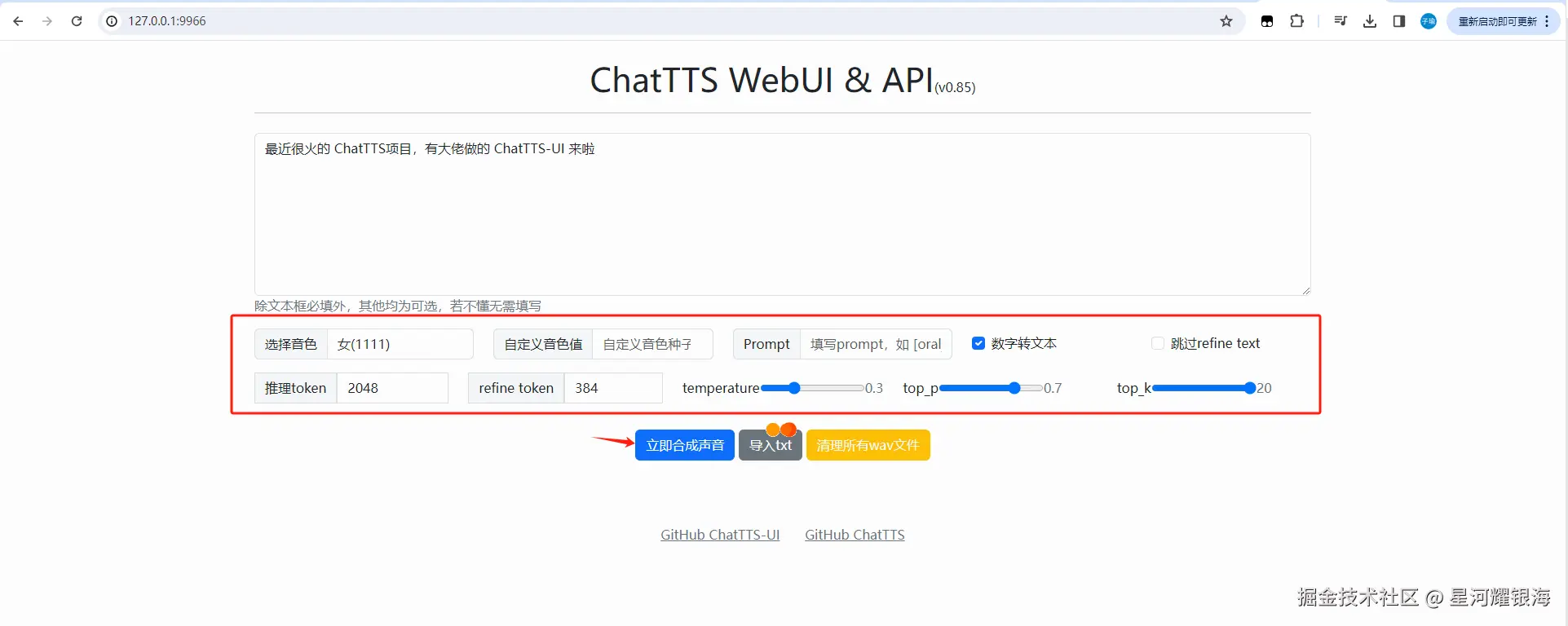Image resolution: width=1568 pixels, height=626 pixels.
Task: Click the refine token label
Action: pos(516,388)
